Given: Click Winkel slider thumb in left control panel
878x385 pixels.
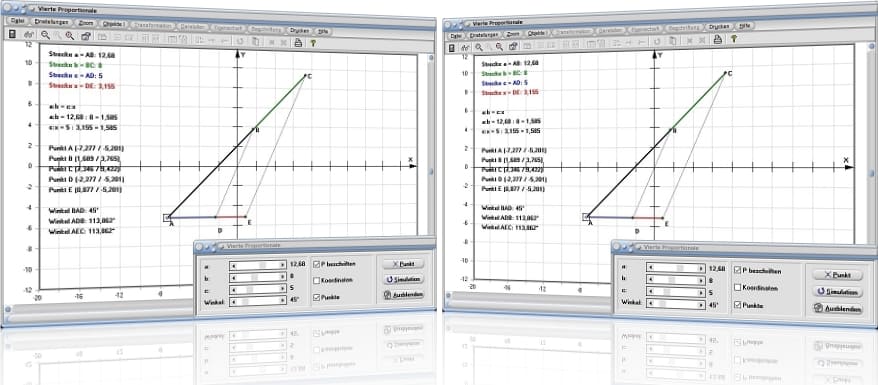Looking at the screenshot, I should point(245,301).
